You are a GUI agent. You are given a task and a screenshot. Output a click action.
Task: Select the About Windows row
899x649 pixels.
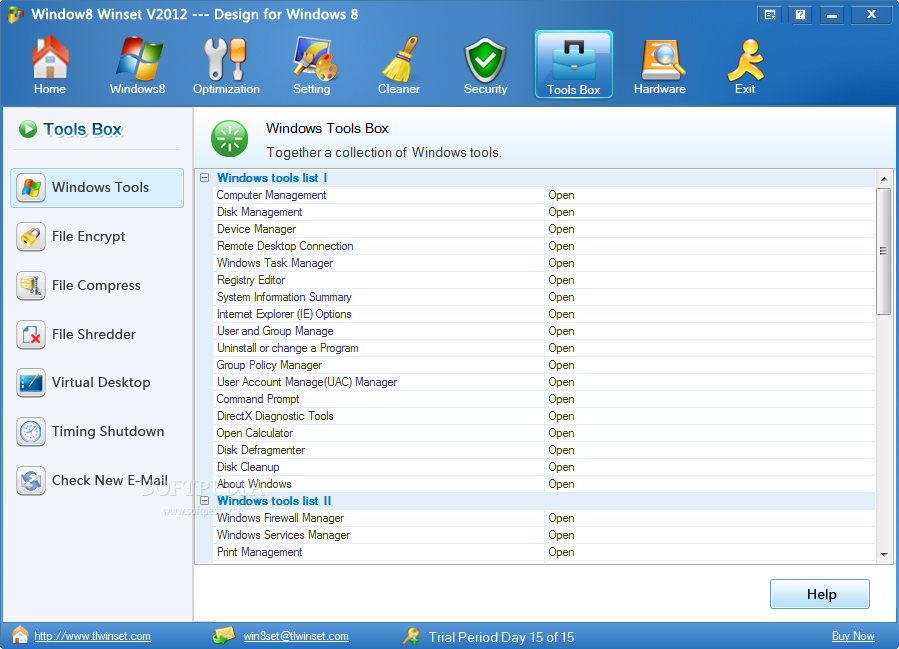coord(544,484)
